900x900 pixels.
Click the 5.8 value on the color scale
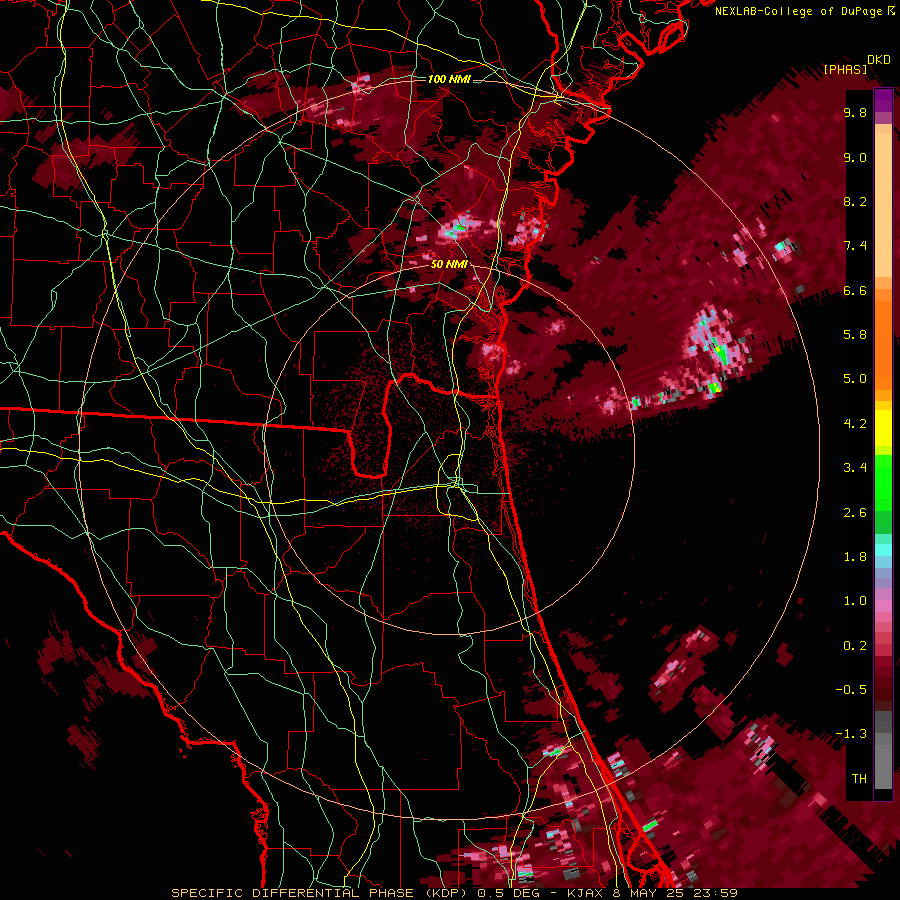[855, 335]
